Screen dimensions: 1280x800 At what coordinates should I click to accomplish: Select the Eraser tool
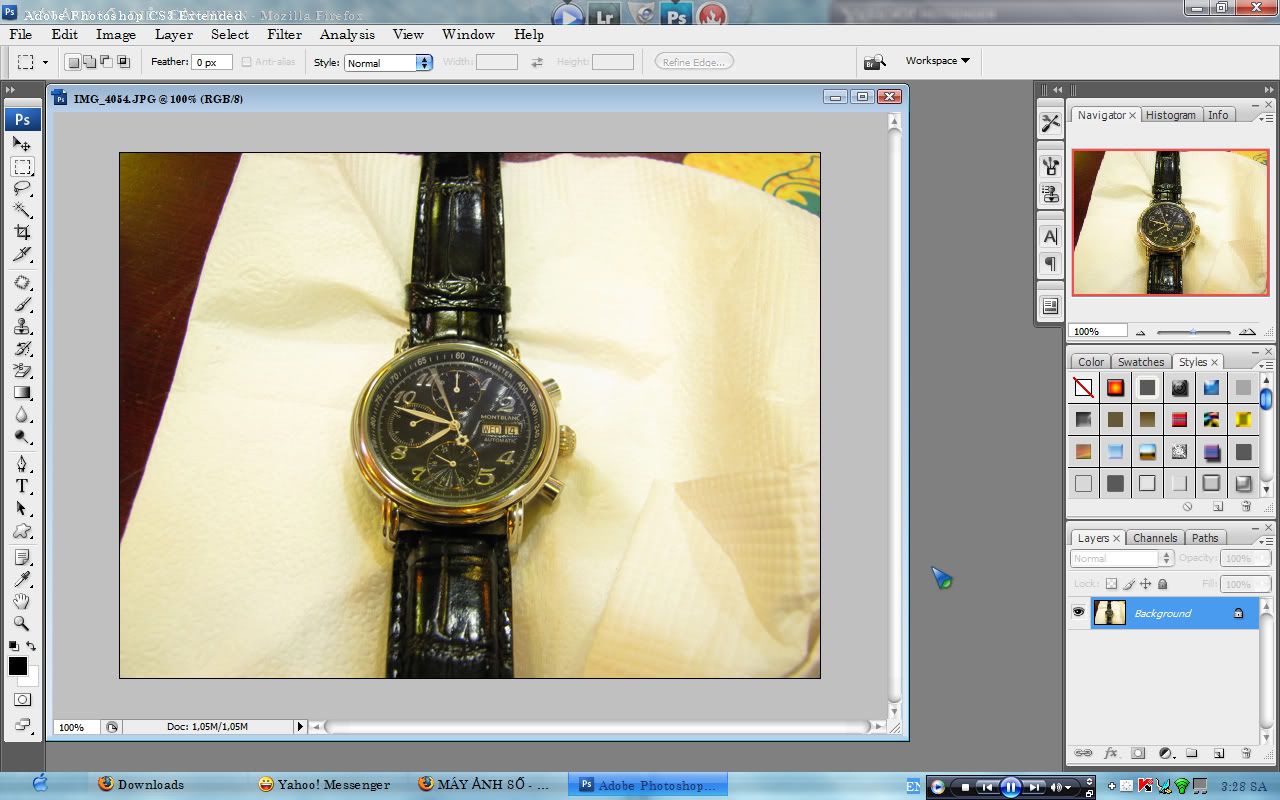pyautogui.click(x=22, y=371)
